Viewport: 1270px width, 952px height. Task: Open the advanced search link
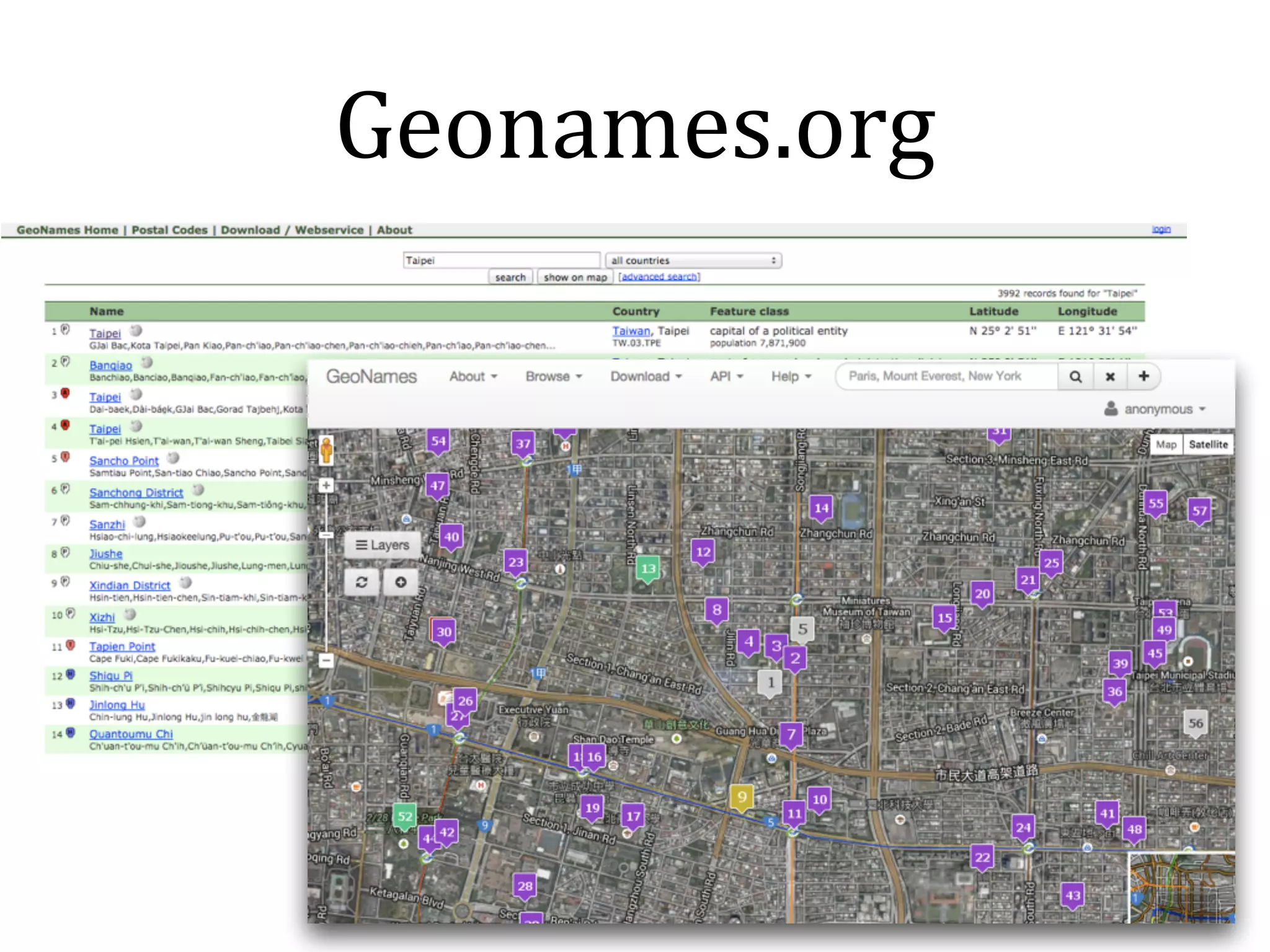(x=659, y=277)
